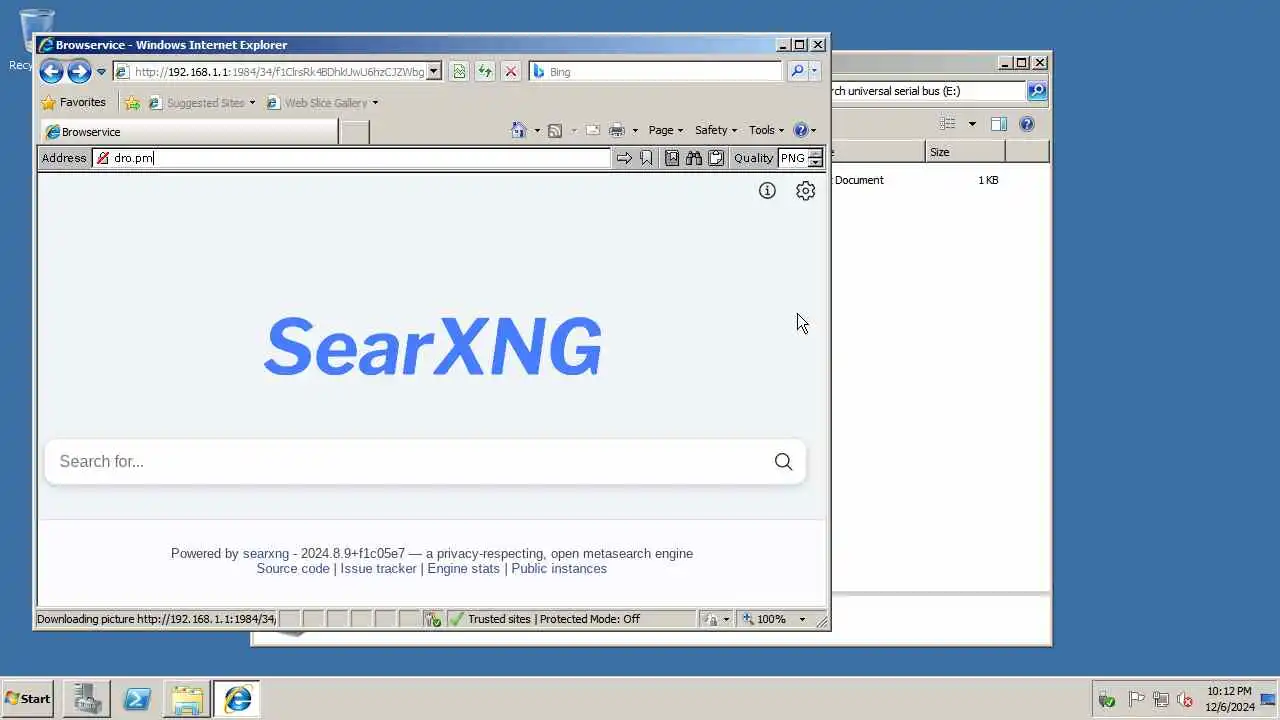Open the search provider dropdown arrow
The width and height of the screenshot is (1280, 720).
pos(815,71)
